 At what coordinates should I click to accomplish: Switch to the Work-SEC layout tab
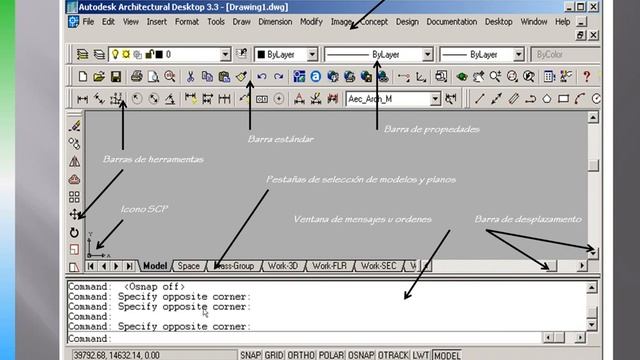tap(378, 266)
